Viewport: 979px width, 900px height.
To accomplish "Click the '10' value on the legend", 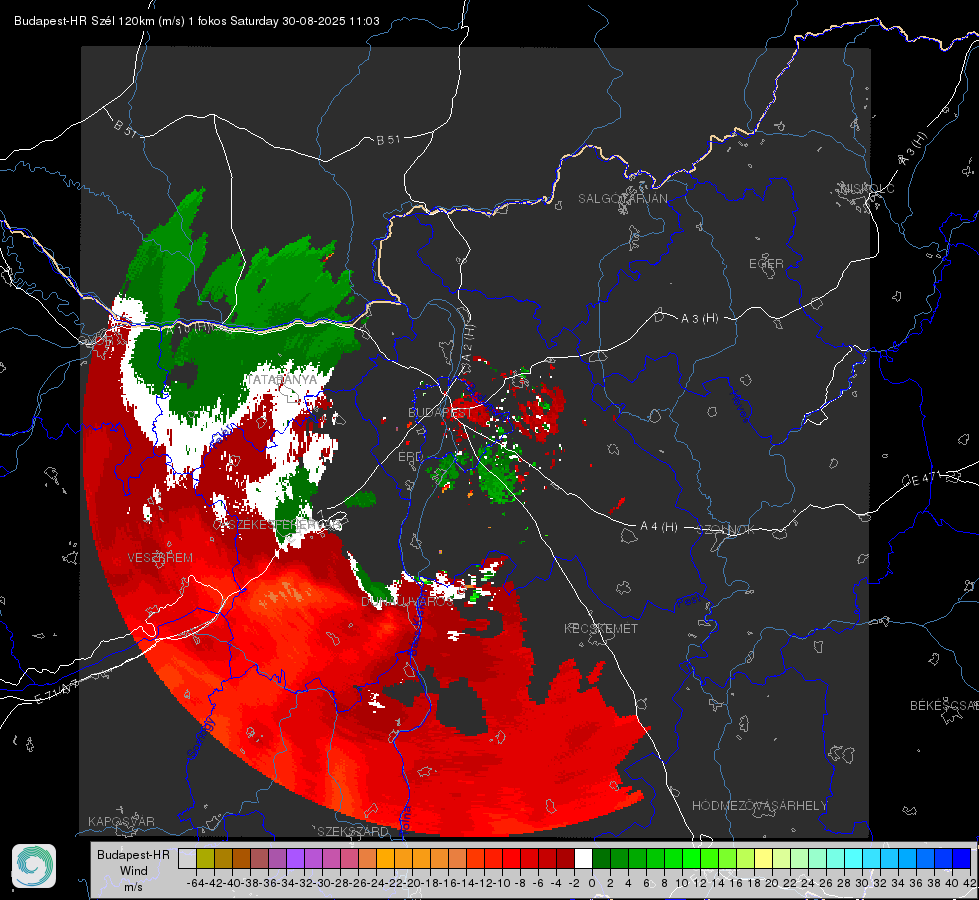I will [682, 883].
